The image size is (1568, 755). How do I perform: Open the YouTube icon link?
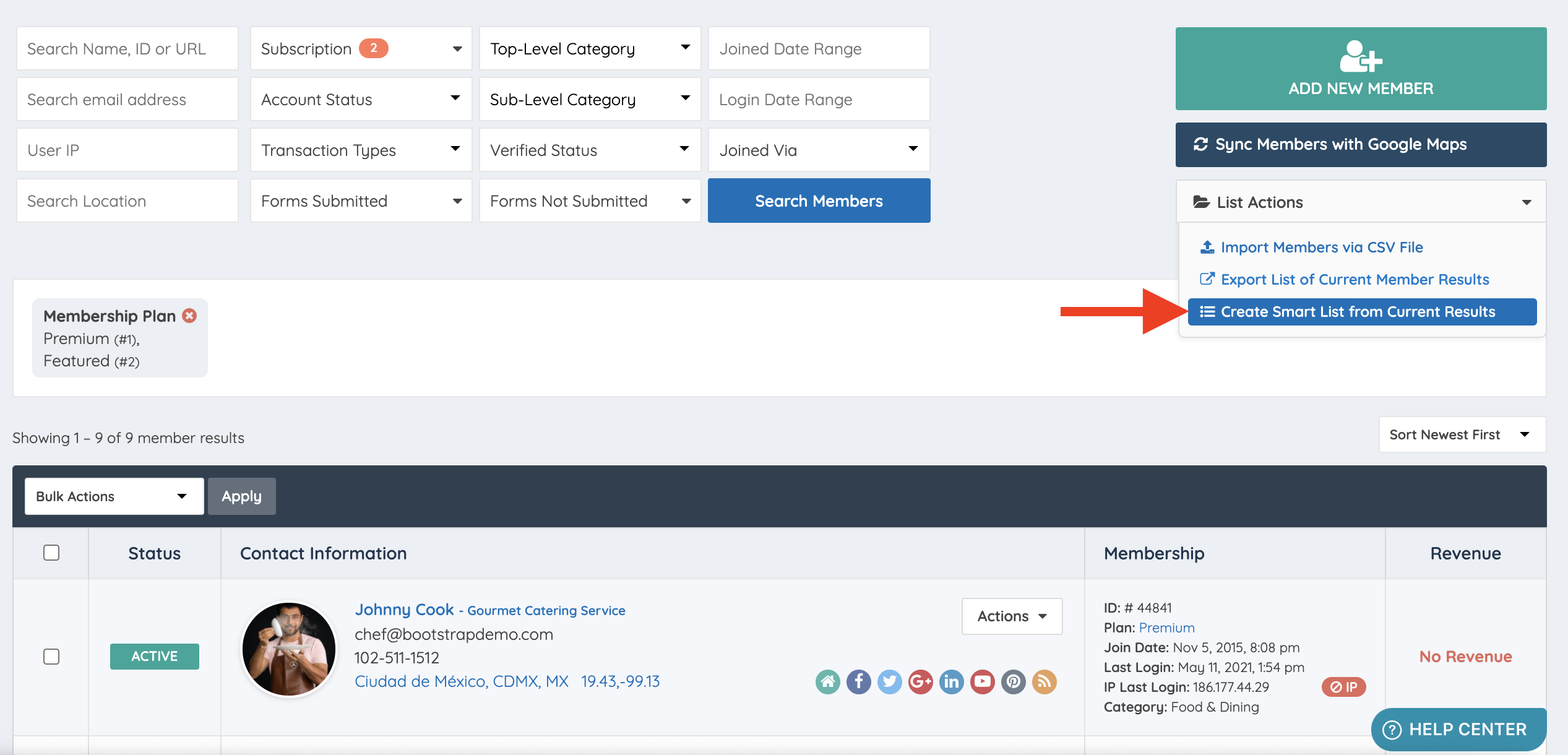[982, 682]
